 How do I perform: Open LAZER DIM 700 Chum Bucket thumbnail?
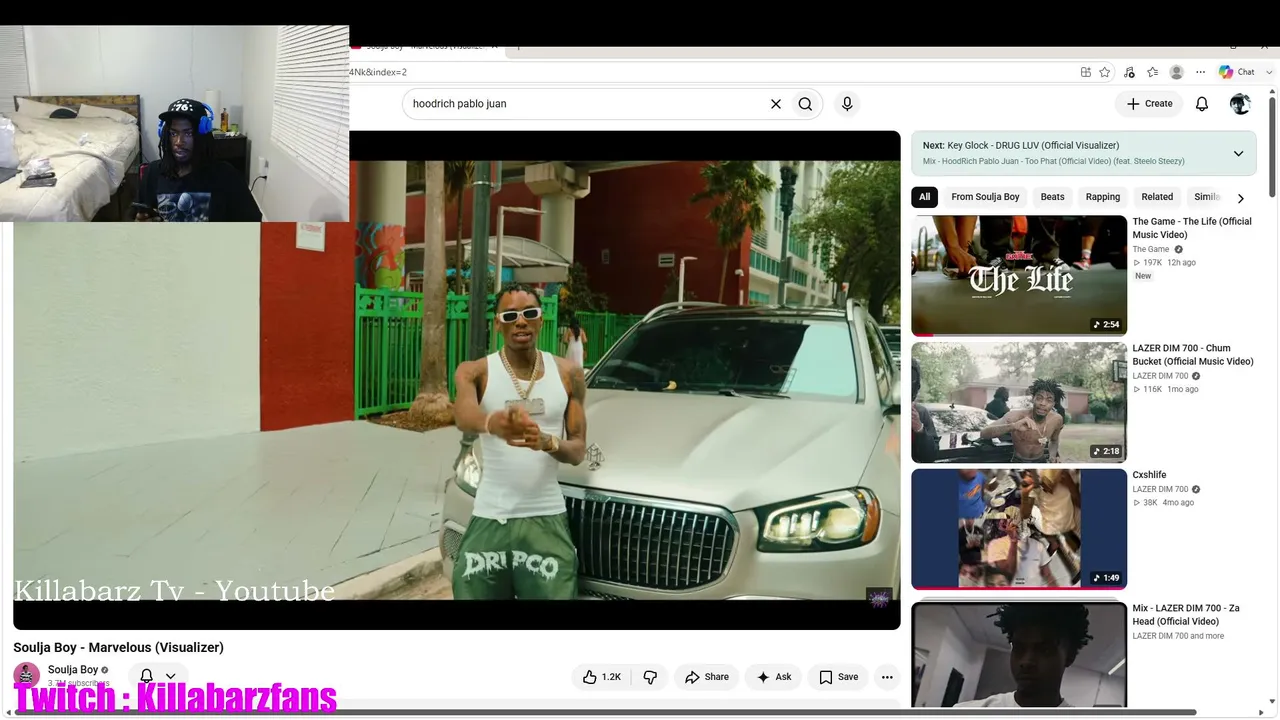tap(1019, 402)
